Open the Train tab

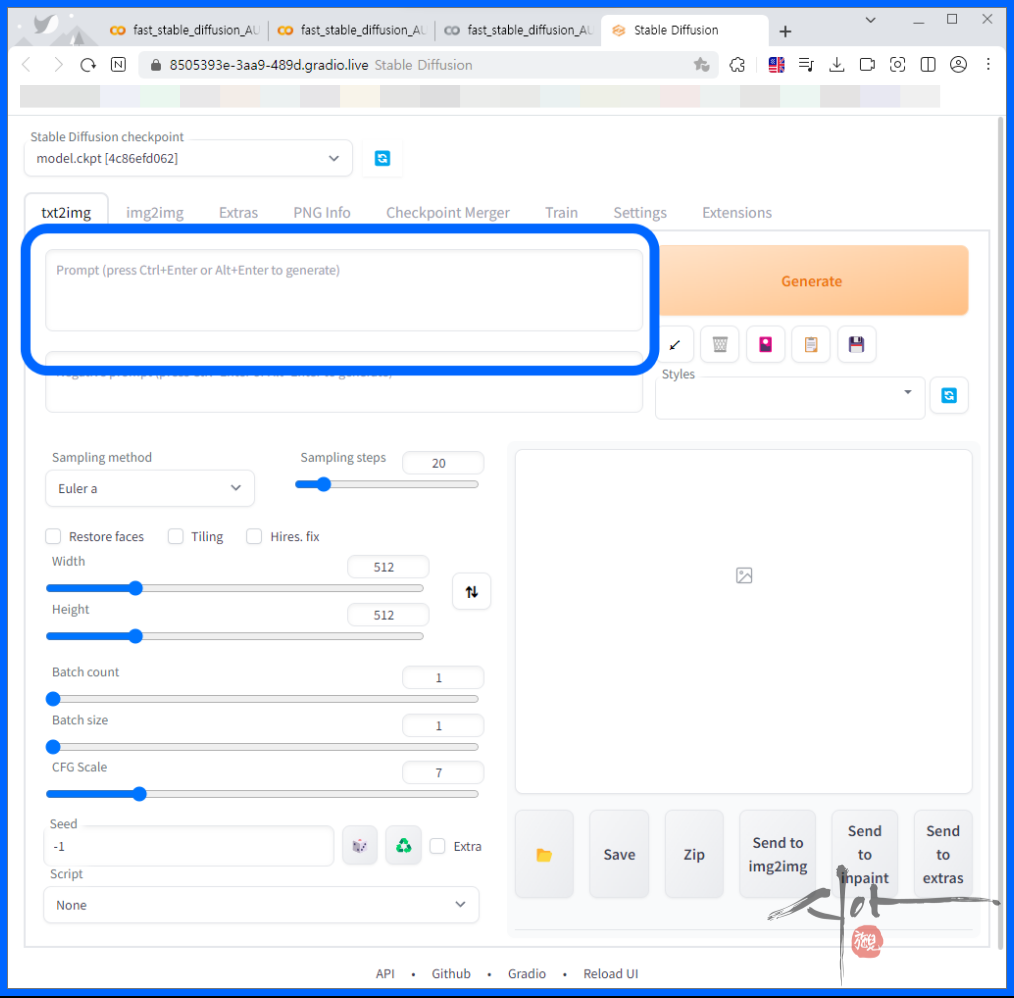point(561,213)
